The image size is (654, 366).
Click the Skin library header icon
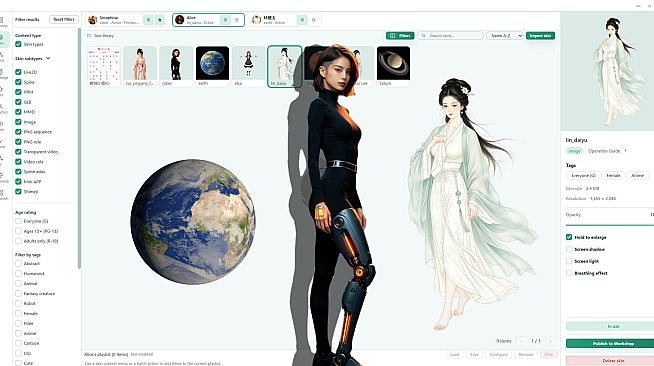[89, 36]
